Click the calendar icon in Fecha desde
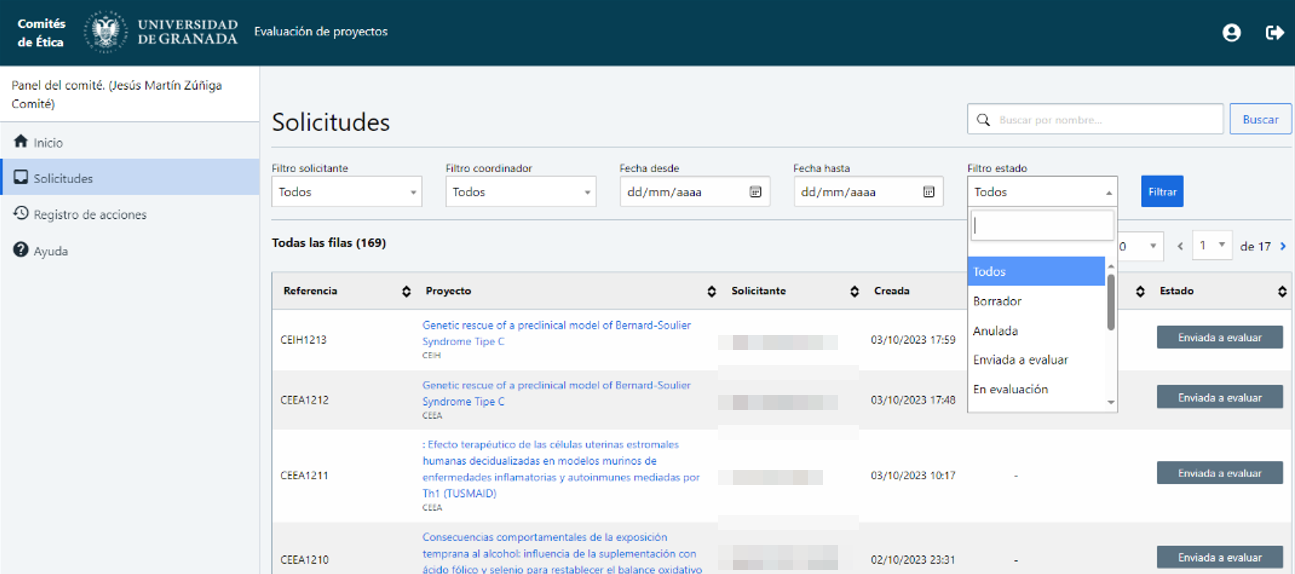Screen dimensions: 1295x574 click(x=755, y=192)
